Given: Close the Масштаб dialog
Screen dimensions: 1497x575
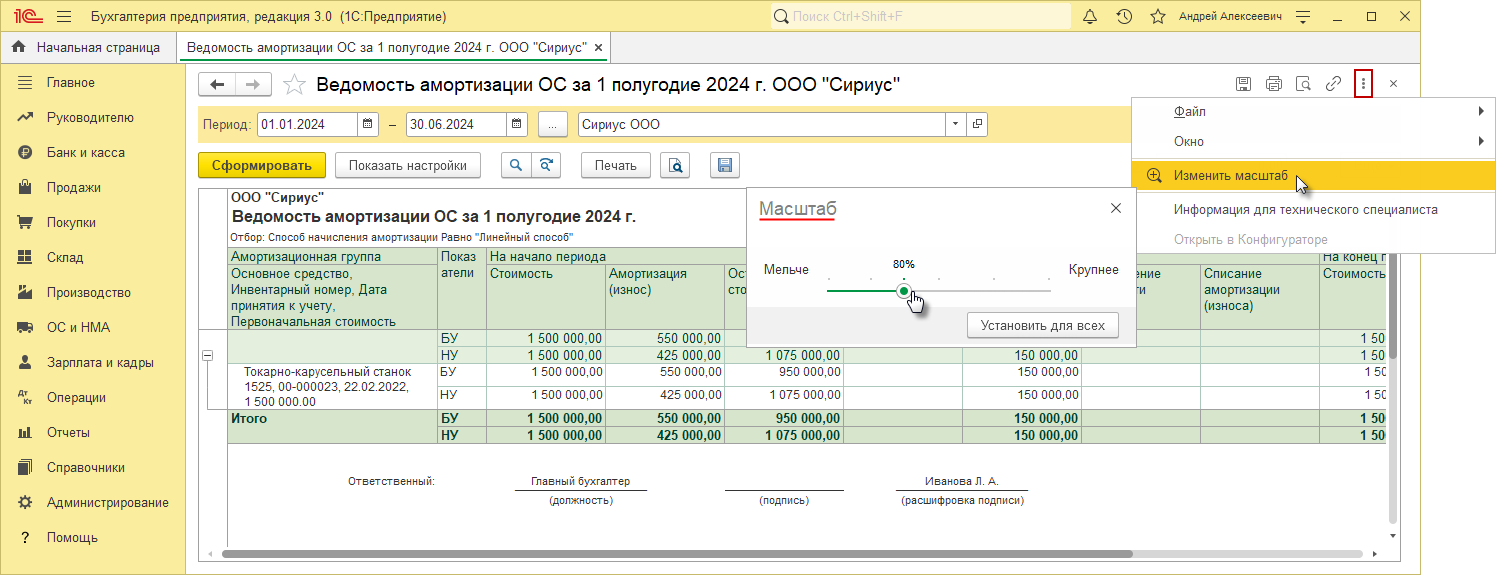Looking at the screenshot, I should [1116, 208].
